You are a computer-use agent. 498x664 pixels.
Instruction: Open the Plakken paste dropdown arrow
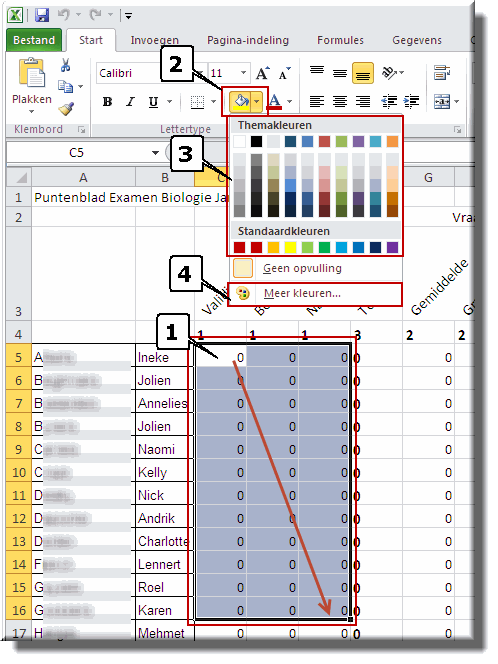tap(31, 112)
